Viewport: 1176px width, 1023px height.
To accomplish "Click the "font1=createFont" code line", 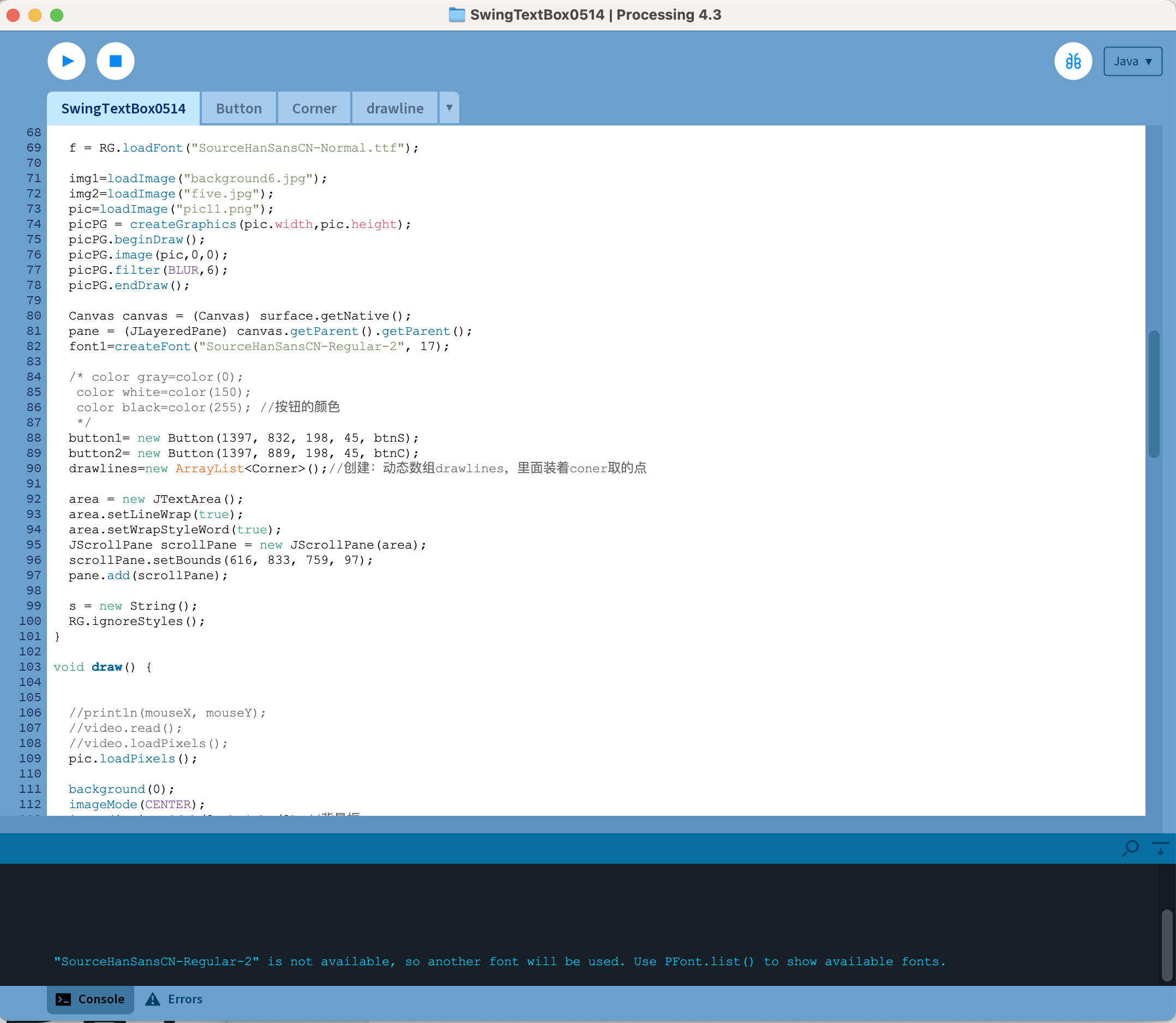I will 259,346.
